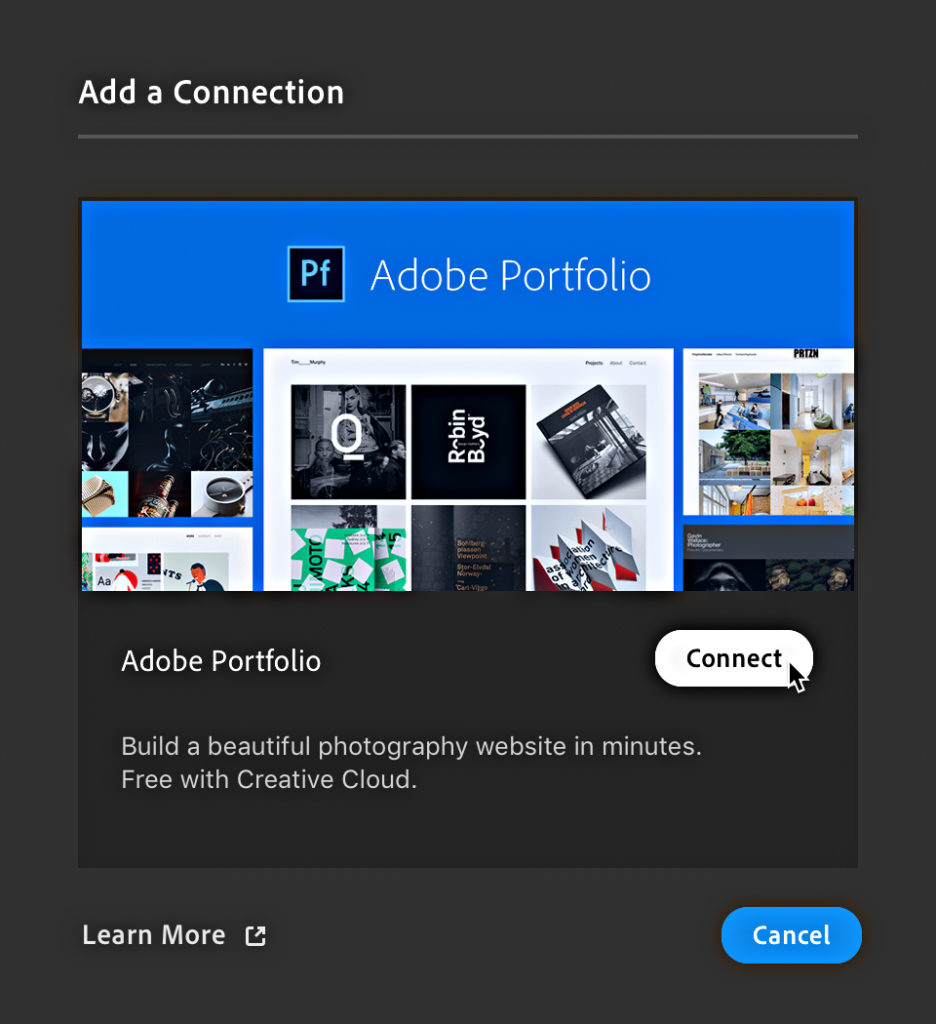Click the PRTZN architecture preview thumbnail
Viewport: 936px width, 1024px height.
pos(768,432)
